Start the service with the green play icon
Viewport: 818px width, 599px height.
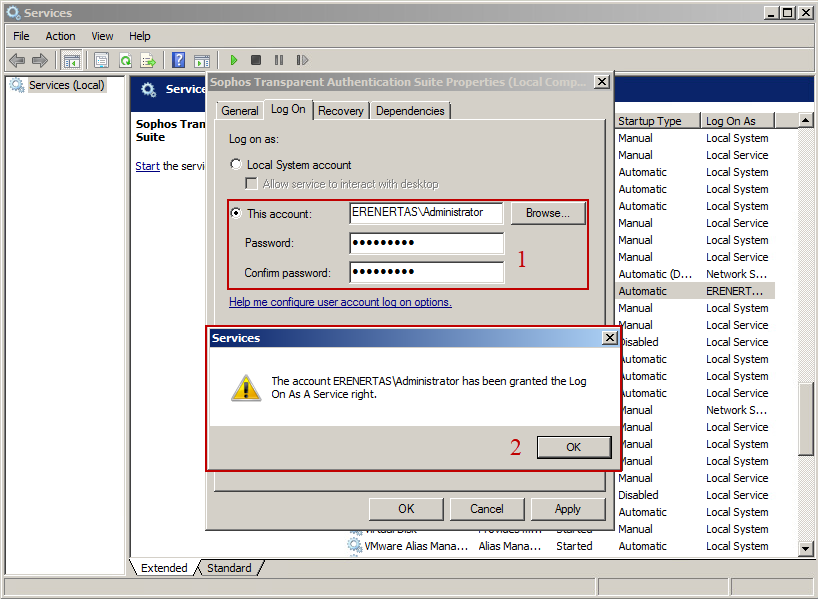(x=234, y=61)
